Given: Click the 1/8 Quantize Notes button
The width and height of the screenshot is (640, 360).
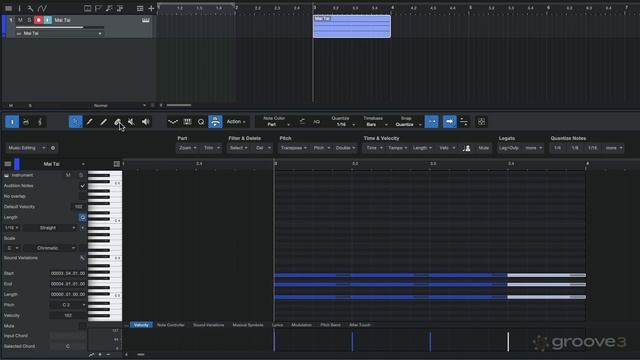Looking at the screenshot, I should [x=575, y=148].
